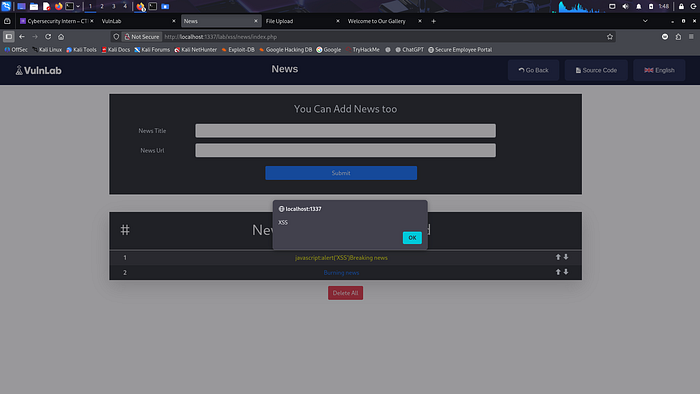Open the Firefox account icon
Viewport: 700px width, 394px height.
click(x=665, y=37)
